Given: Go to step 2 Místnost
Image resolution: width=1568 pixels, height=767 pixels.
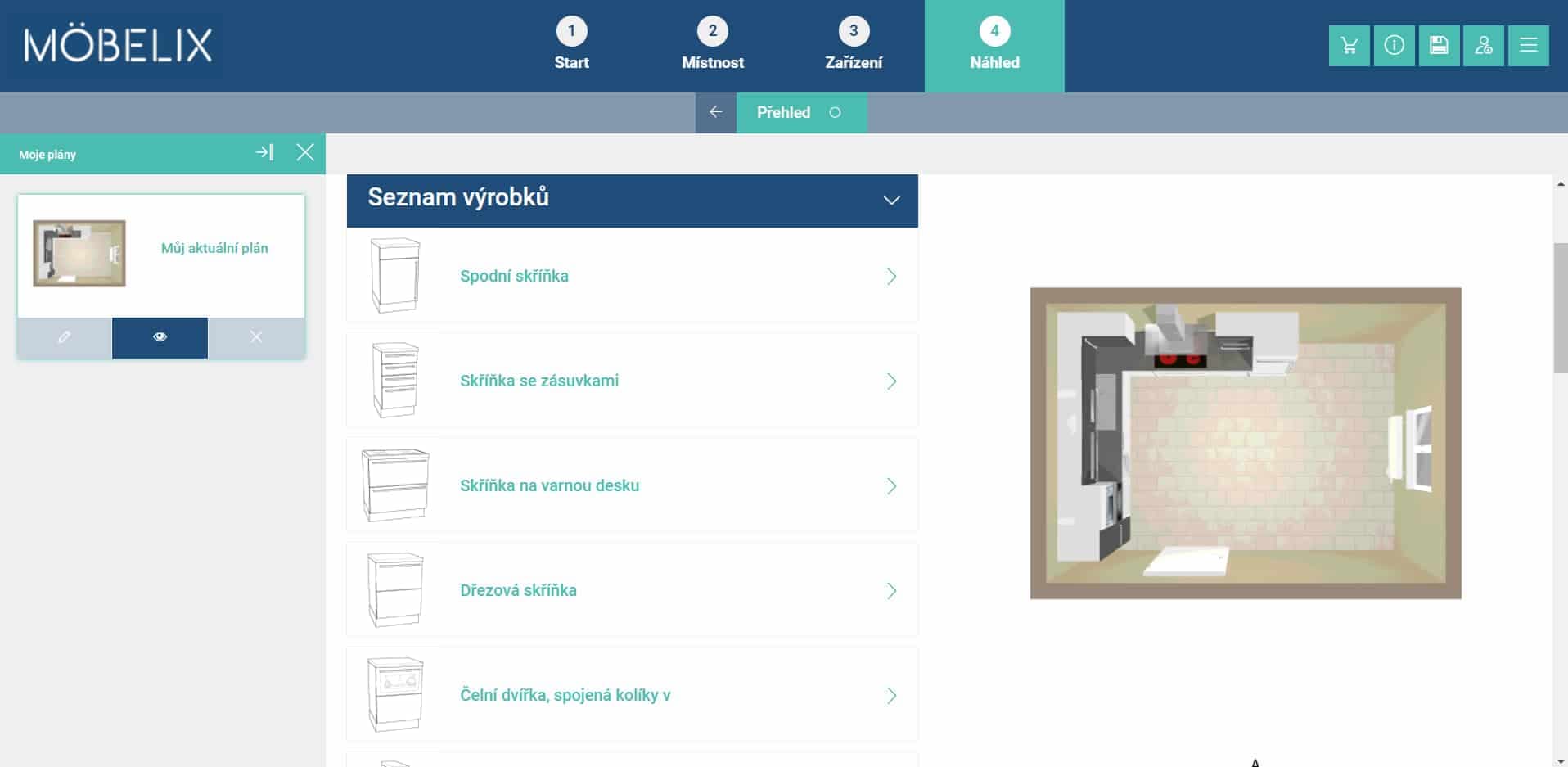Looking at the screenshot, I should coord(713,46).
